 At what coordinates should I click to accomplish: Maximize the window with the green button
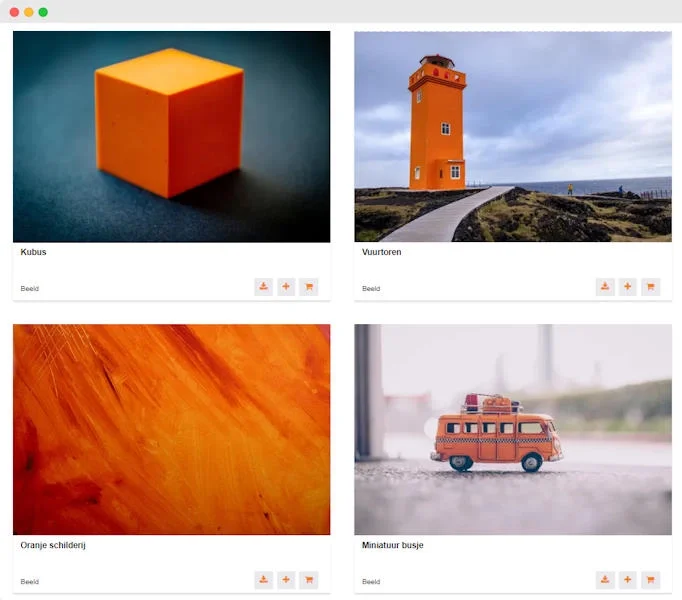pos(43,12)
